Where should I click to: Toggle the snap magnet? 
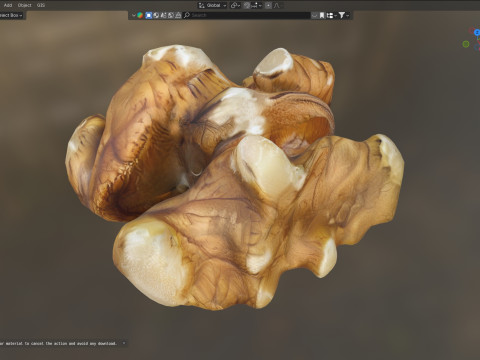click(247, 5)
